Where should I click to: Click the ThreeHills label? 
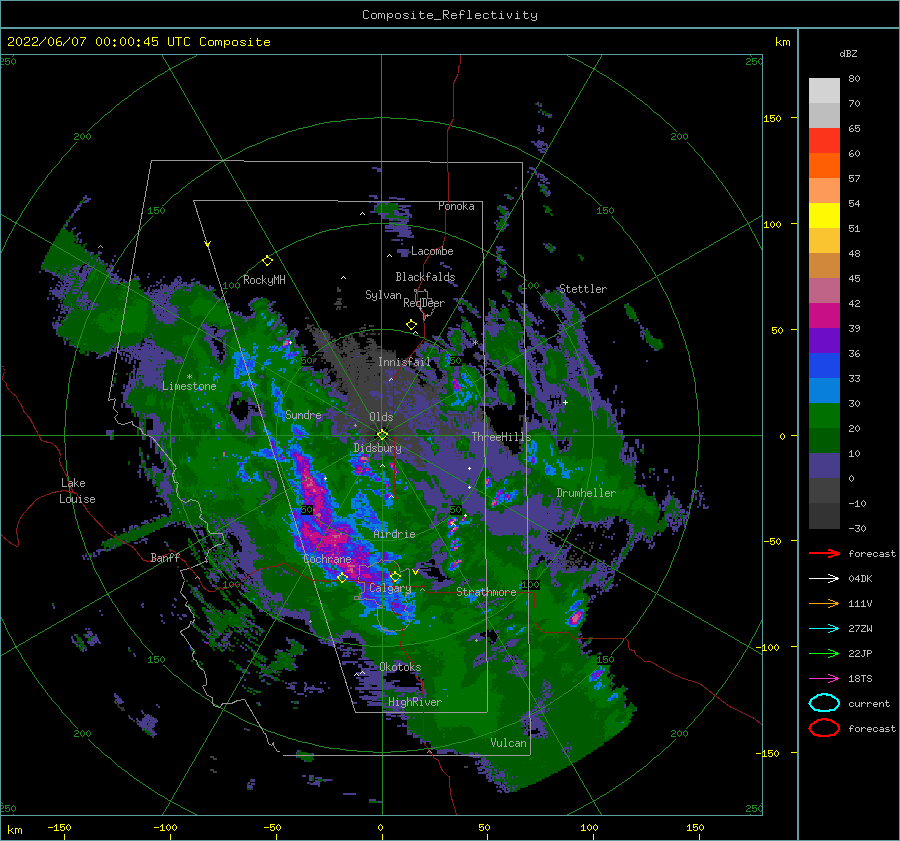[501, 437]
